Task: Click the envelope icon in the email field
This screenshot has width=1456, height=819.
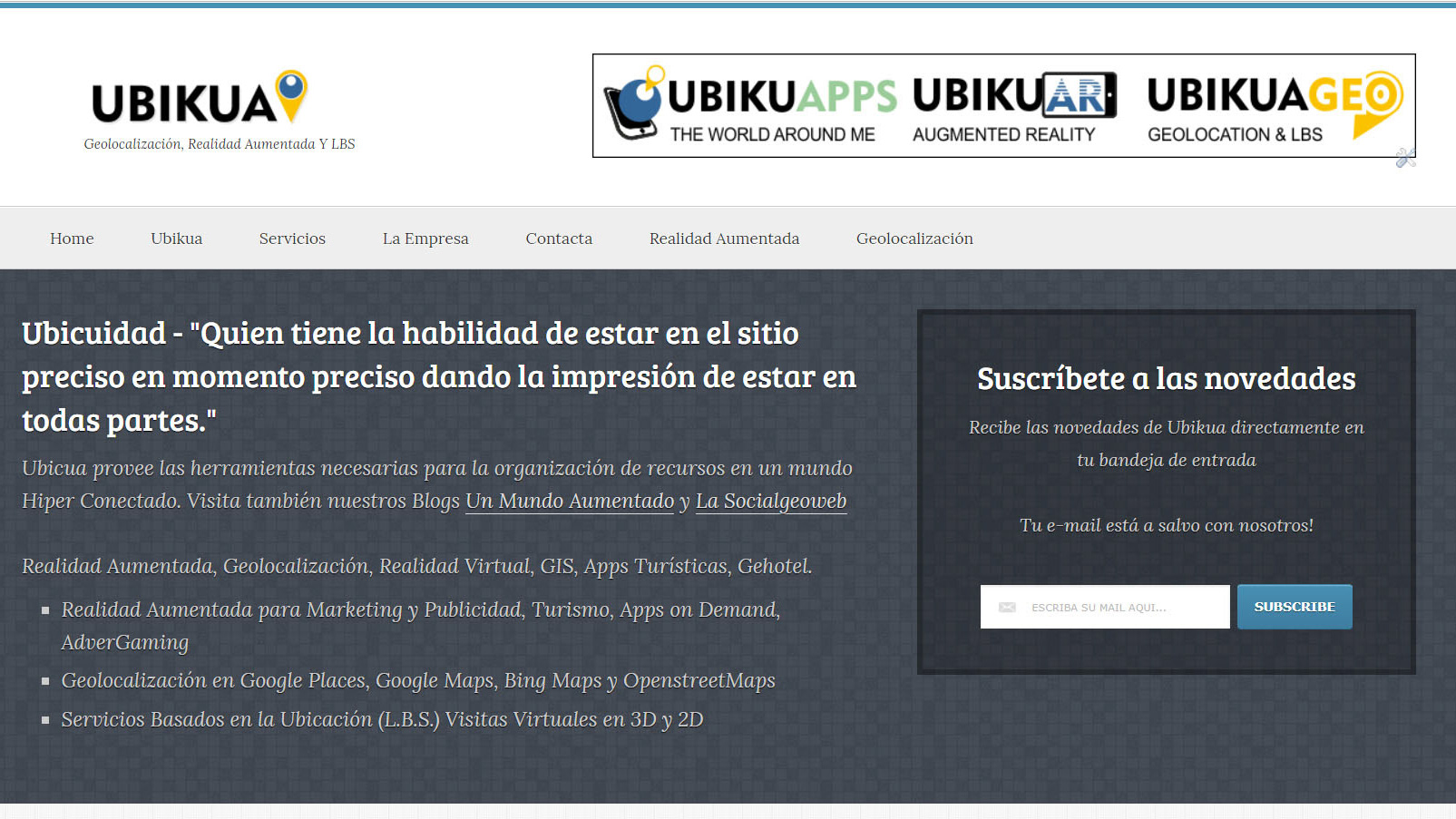Action: point(1007,608)
